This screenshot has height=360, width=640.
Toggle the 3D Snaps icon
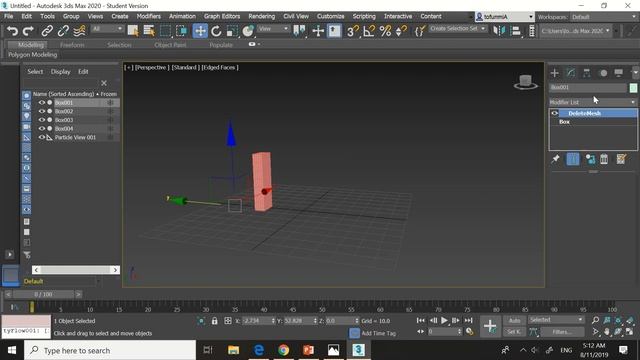[x=352, y=31]
